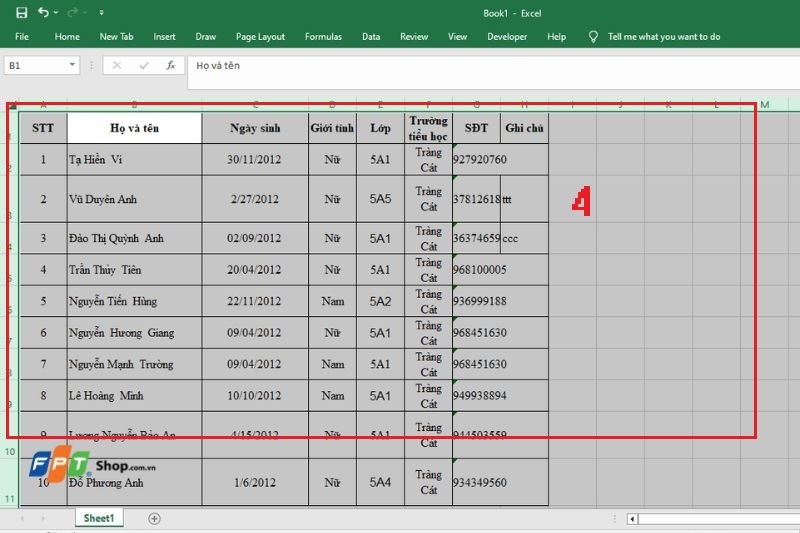Click the Select All corner triangle

(12, 105)
